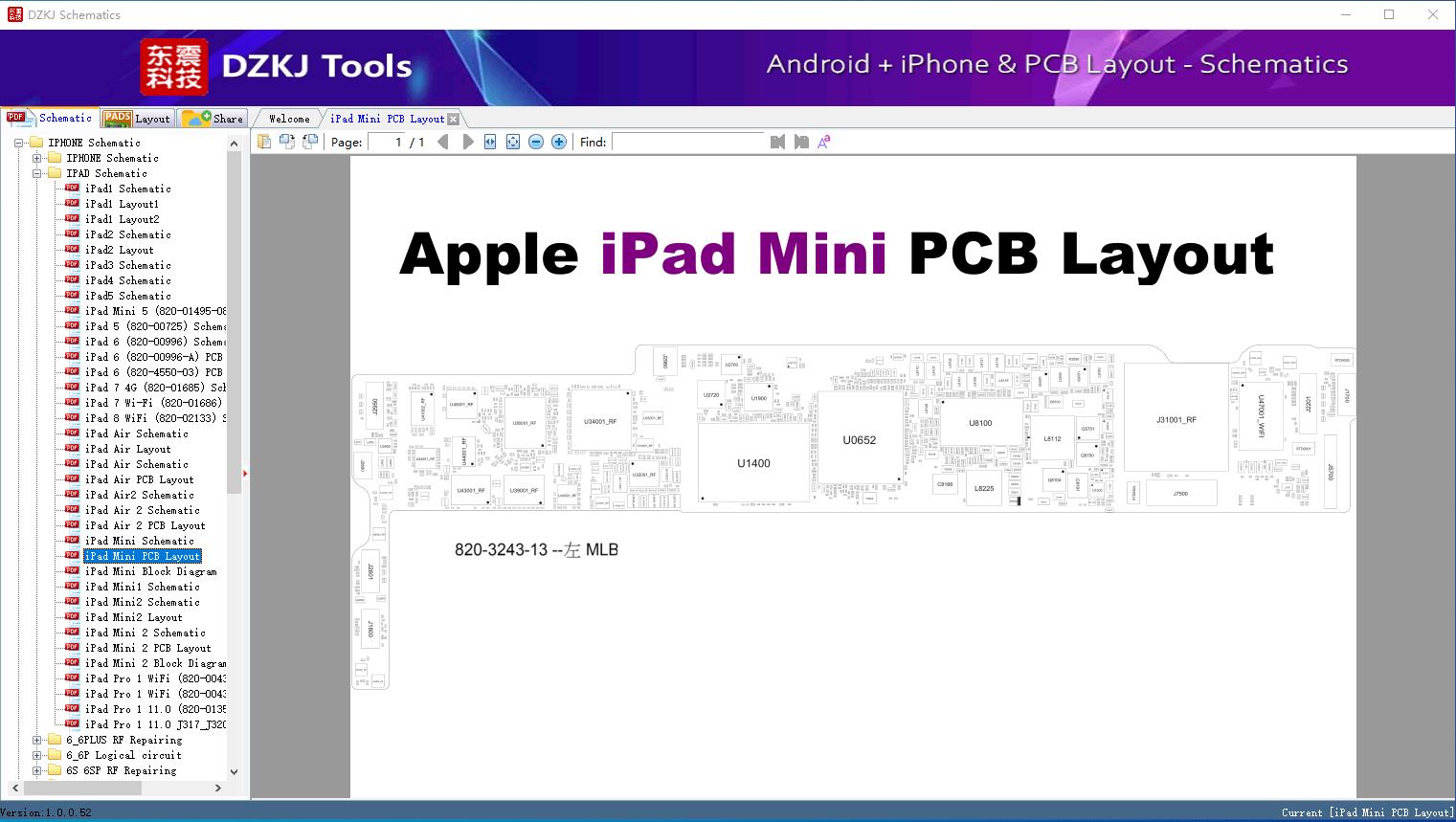Open the Welcome tab
Screen dimensions: 1456x822
coord(288,118)
